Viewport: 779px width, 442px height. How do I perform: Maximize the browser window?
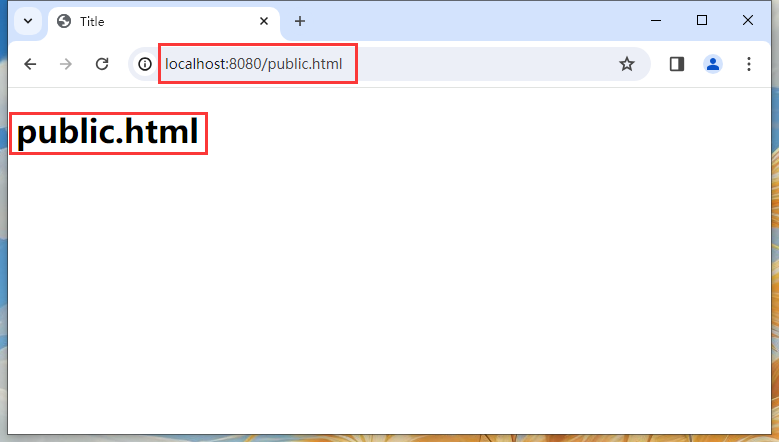coord(701,20)
